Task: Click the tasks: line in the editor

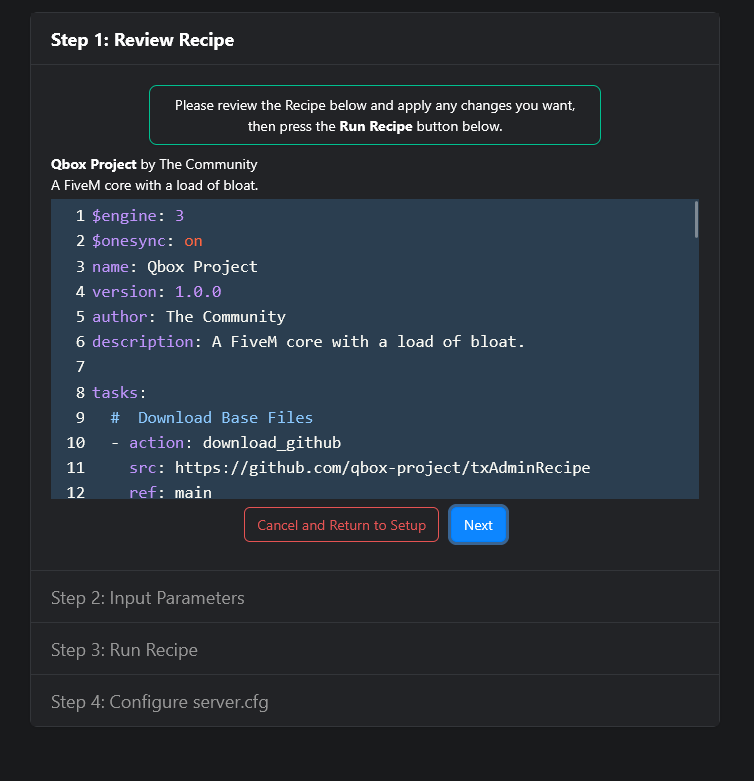Action: click(119, 392)
